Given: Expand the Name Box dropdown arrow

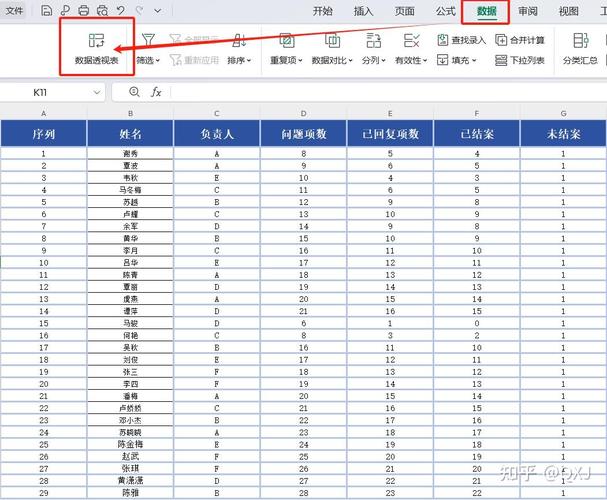Looking at the screenshot, I should pos(97,92).
